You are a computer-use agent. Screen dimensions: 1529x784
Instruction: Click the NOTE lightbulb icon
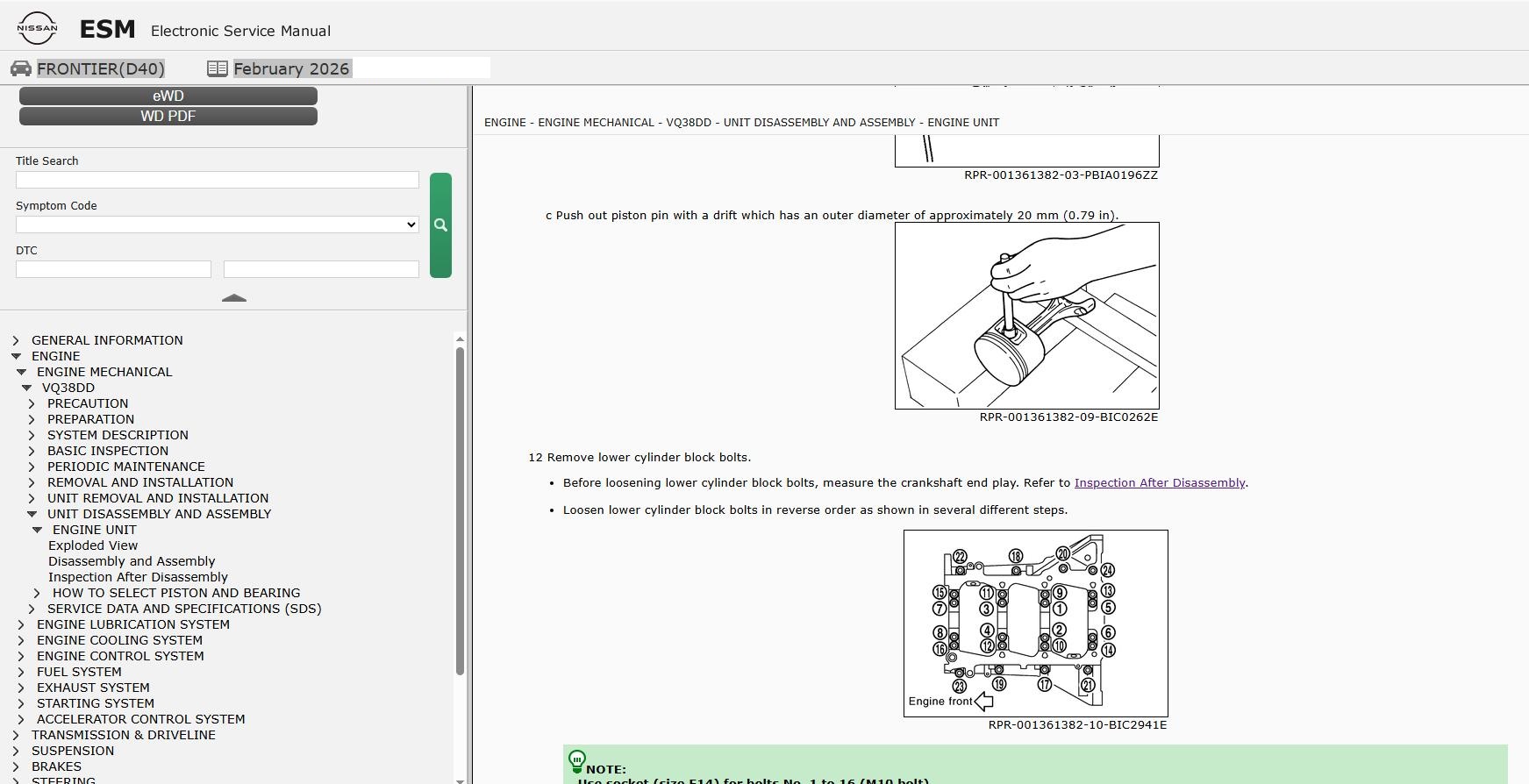pyautogui.click(x=576, y=761)
